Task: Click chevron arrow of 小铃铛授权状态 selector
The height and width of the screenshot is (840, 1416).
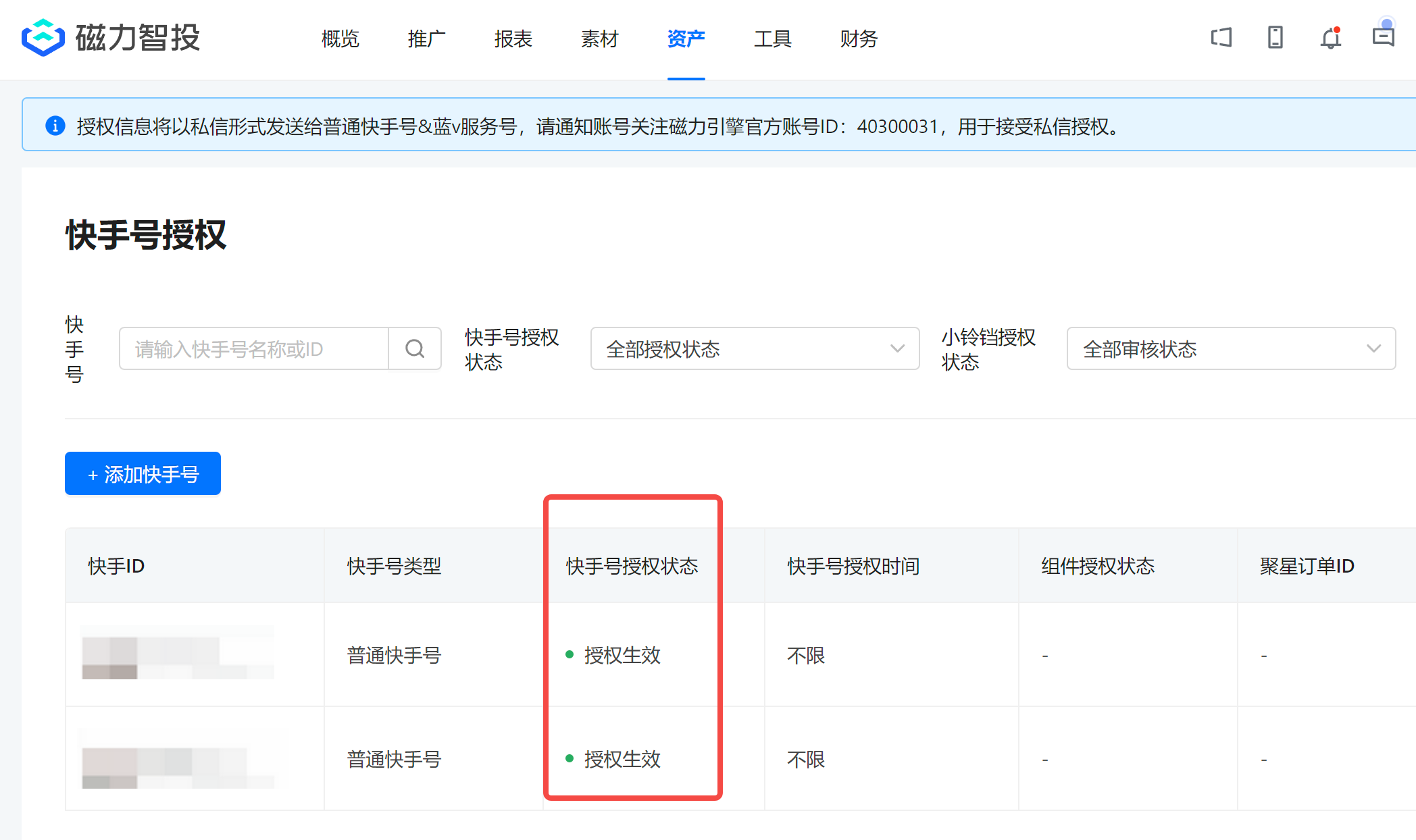Action: [x=1373, y=348]
